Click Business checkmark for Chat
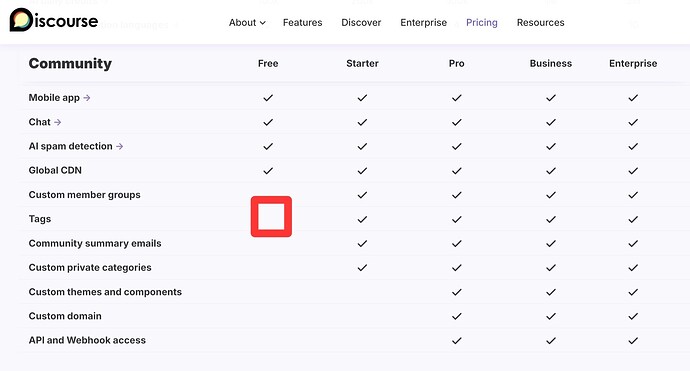 (551, 122)
